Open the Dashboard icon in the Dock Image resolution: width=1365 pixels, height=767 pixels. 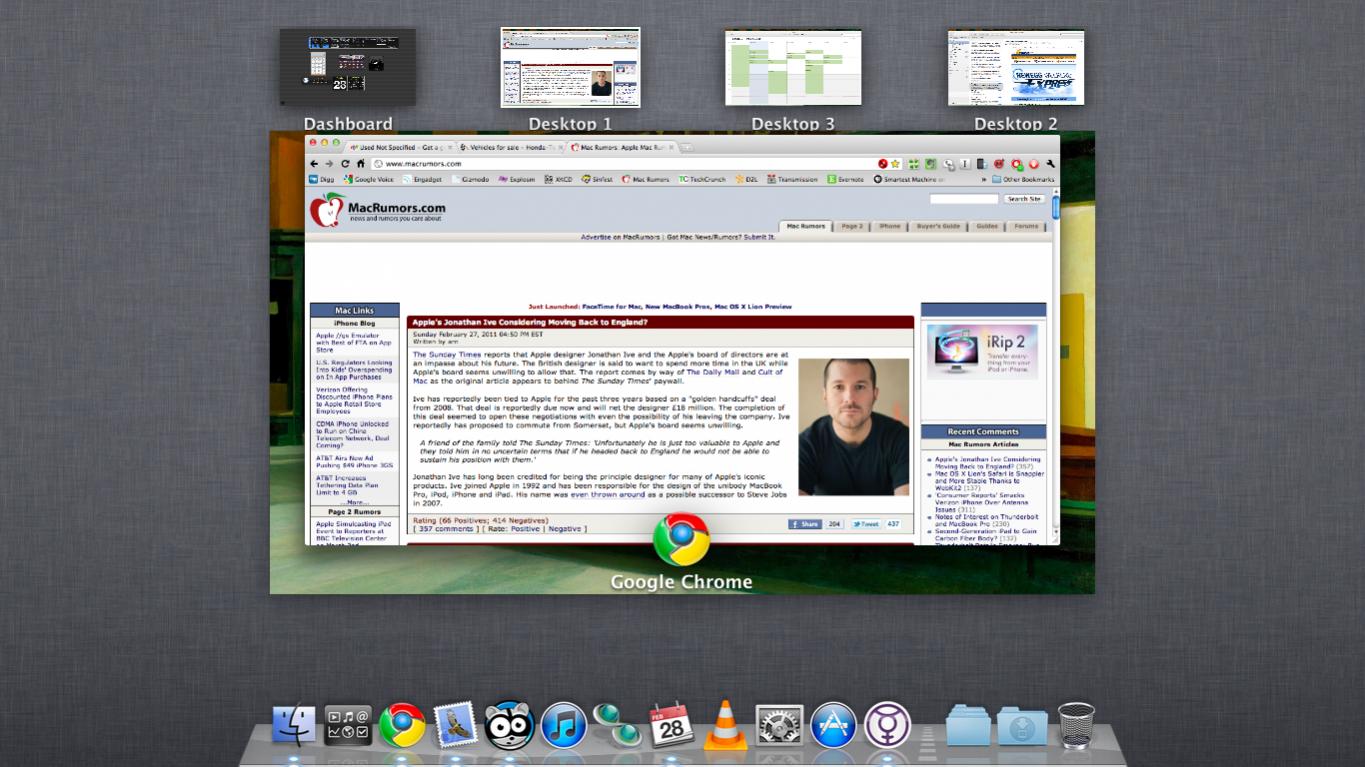pos(348,726)
